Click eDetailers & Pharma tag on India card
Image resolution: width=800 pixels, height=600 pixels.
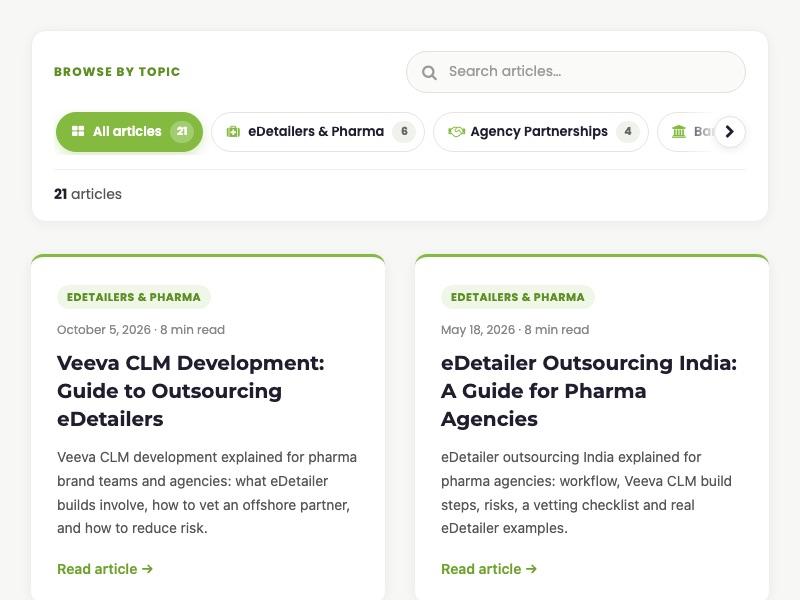tap(517, 297)
